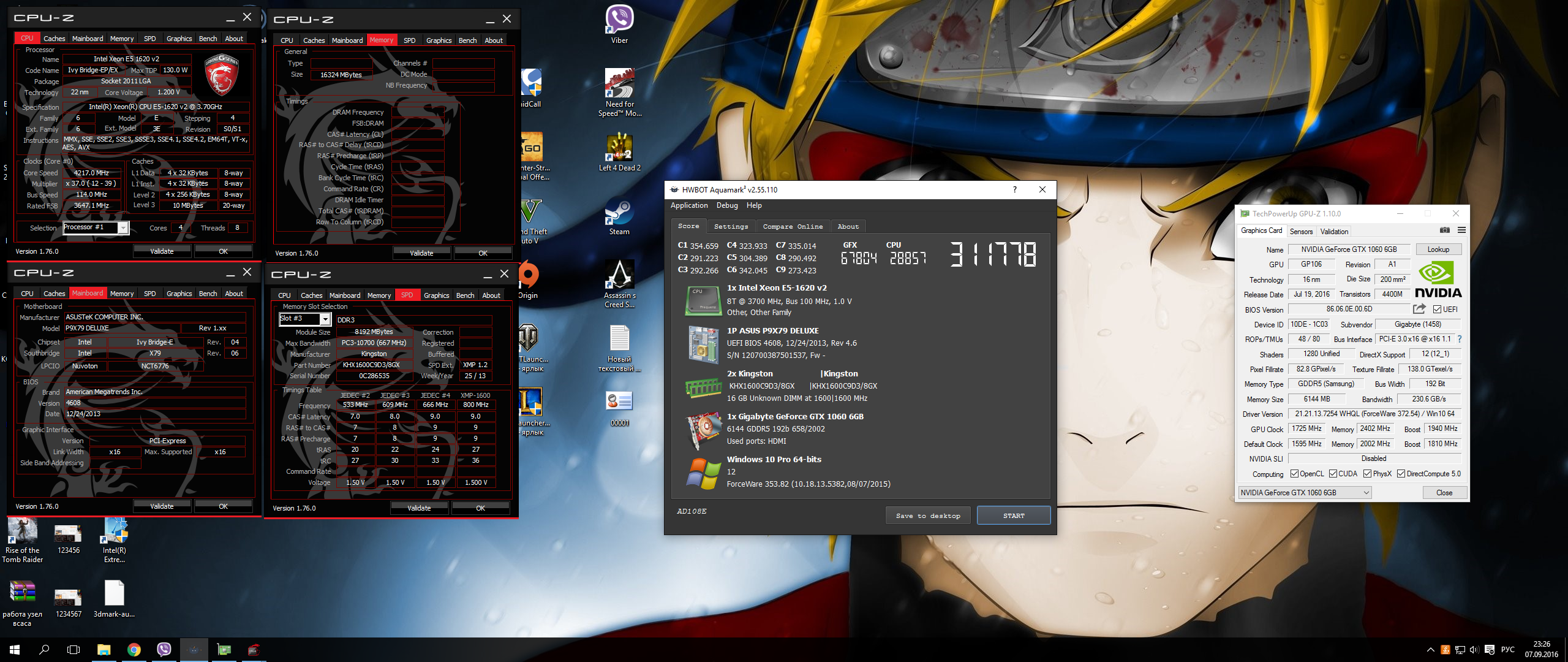Click the Bus Interface question mark icon
Screen dimensions: 1568x662
1460,339
